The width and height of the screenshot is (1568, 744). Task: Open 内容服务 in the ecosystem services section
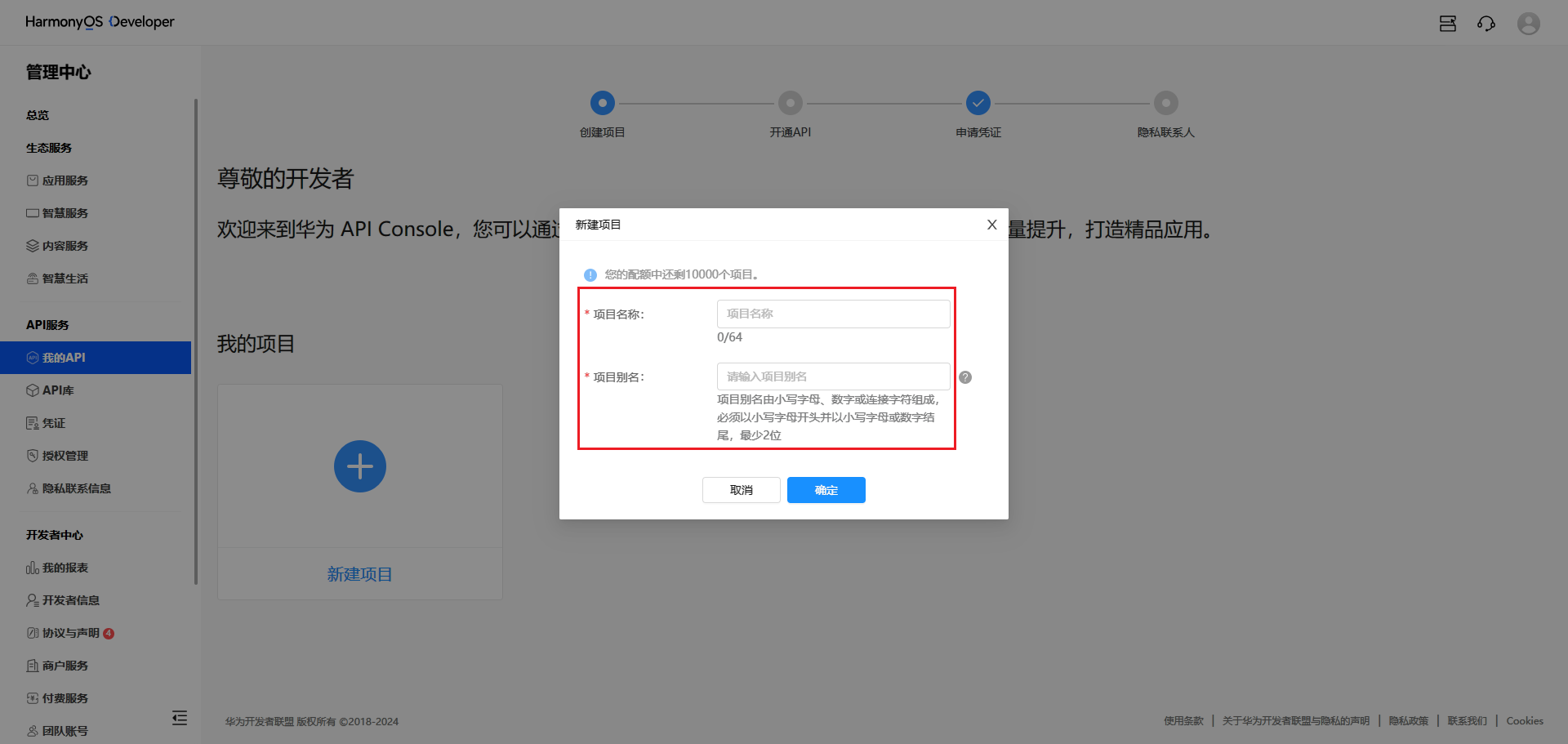[x=65, y=245]
